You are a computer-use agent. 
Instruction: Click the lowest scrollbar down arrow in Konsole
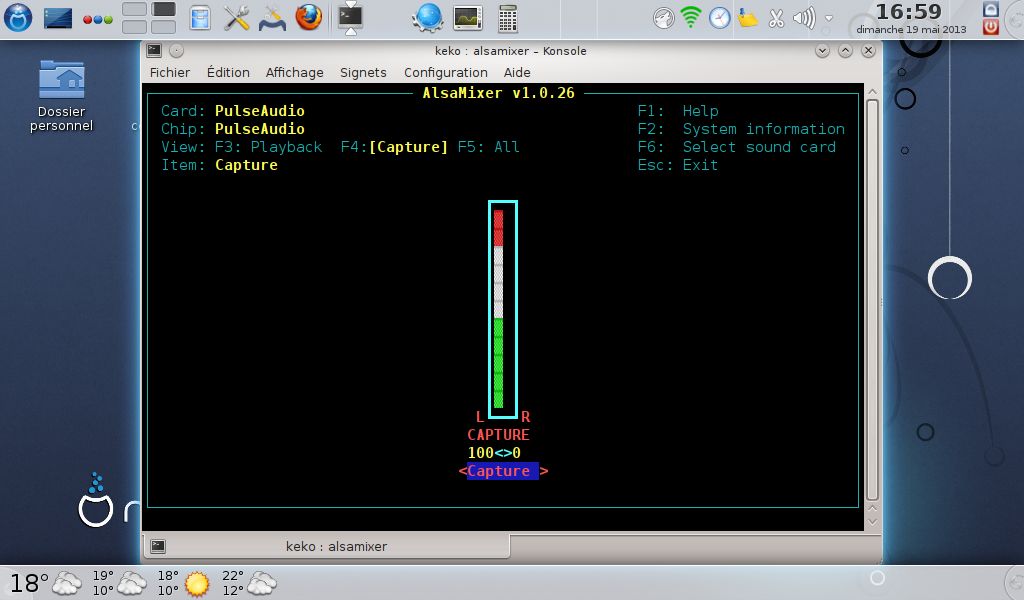pyautogui.click(x=872, y=522)
